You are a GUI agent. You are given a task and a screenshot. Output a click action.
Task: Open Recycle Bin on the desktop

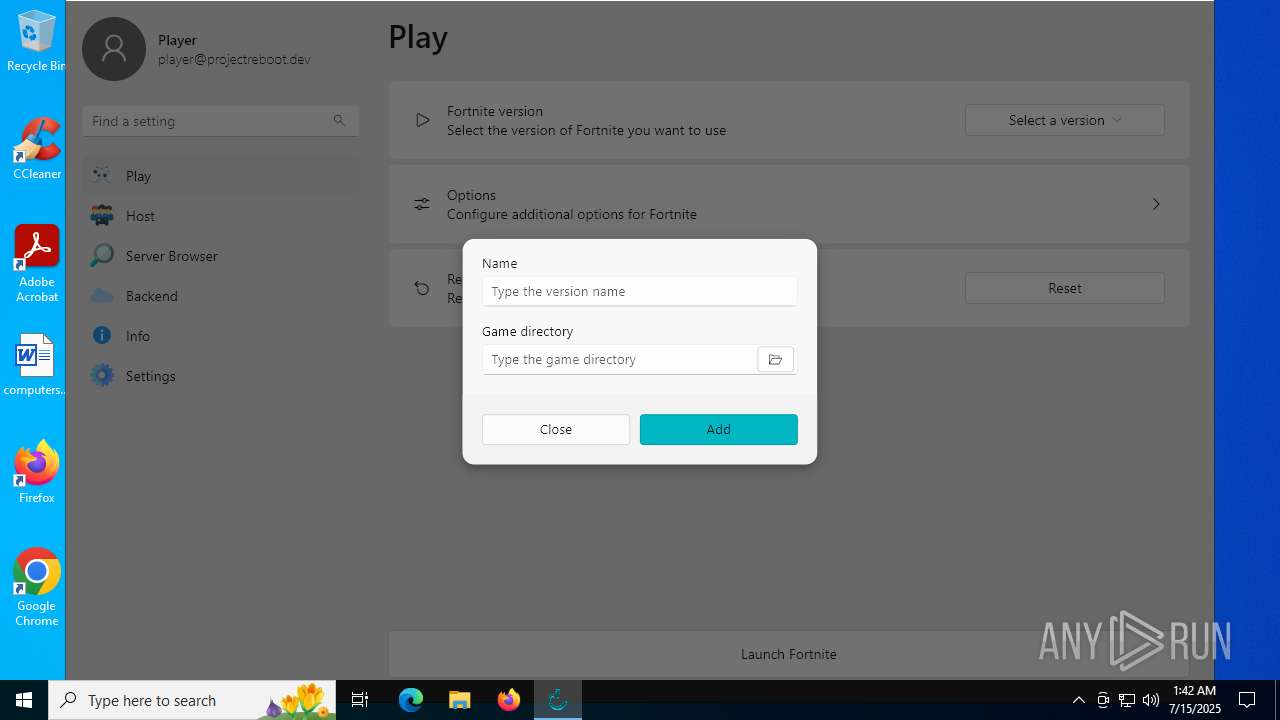click(35, 42)
